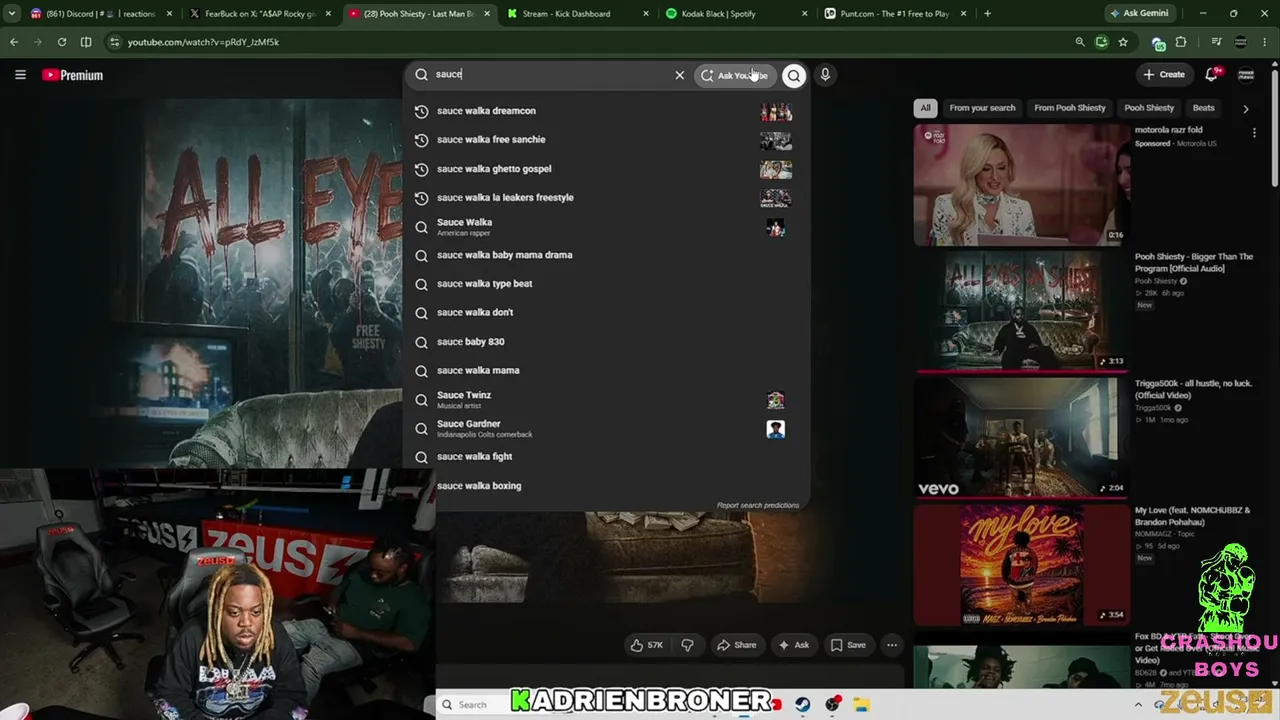1280x720 pixels.
Task: Save the video to a playlist
Action: pos(848,645)
